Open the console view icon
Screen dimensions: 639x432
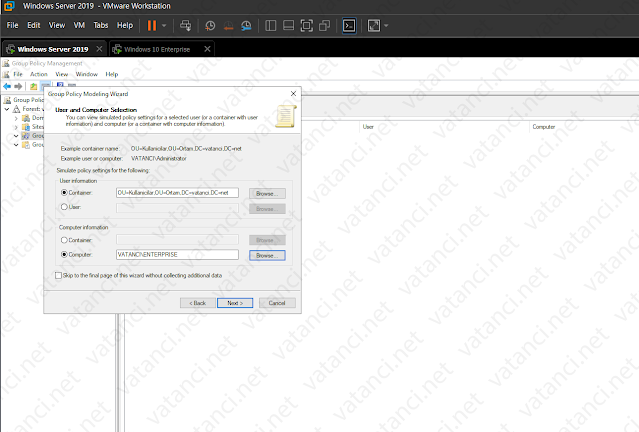(x=349, y=26)
